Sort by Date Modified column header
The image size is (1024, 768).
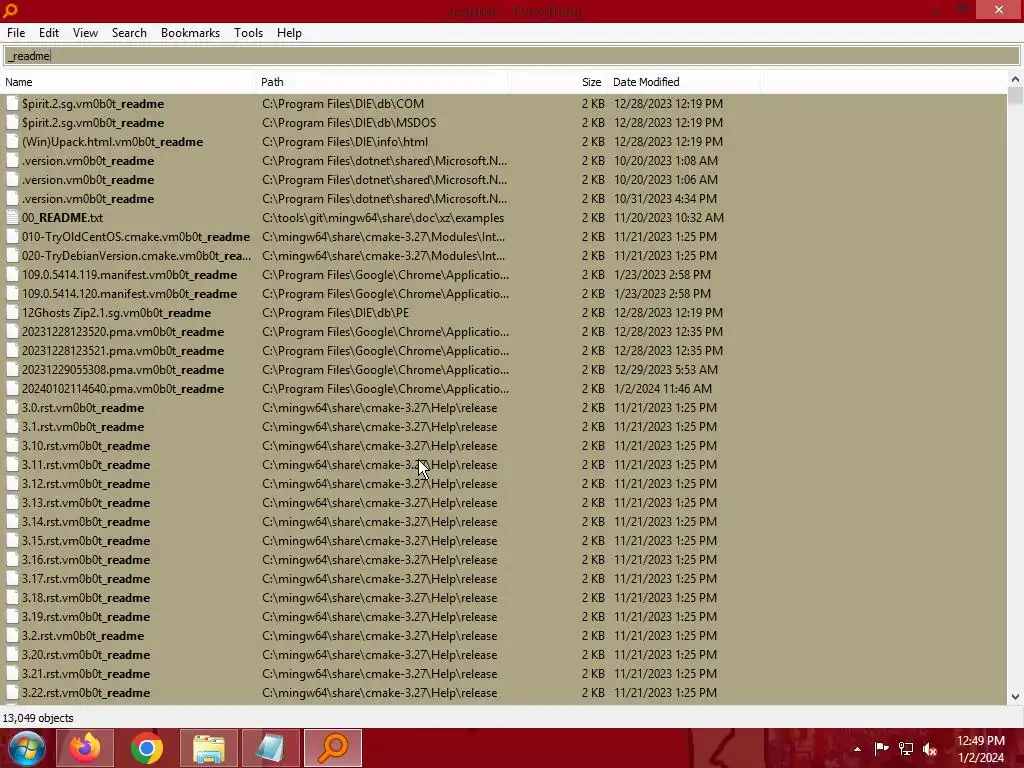pos(684,82)
